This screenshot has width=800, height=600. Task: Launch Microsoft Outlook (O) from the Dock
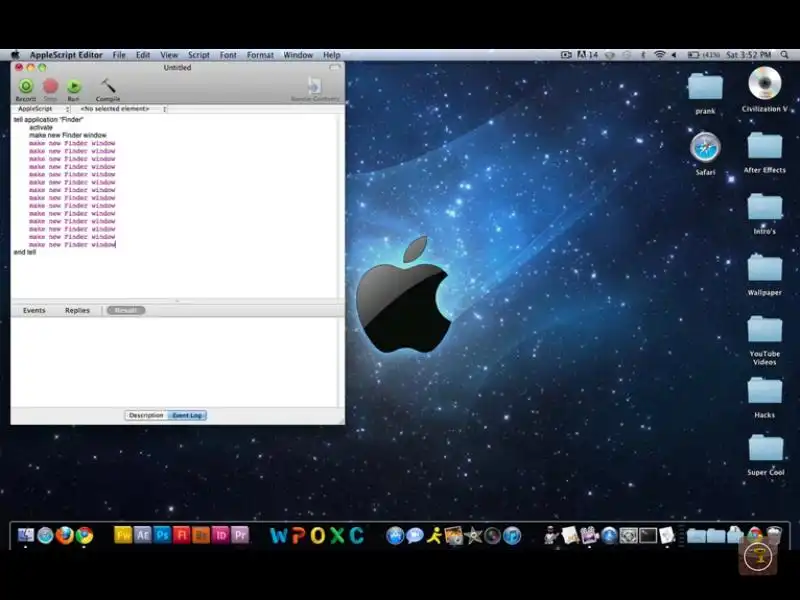click(x=317, y=535)
